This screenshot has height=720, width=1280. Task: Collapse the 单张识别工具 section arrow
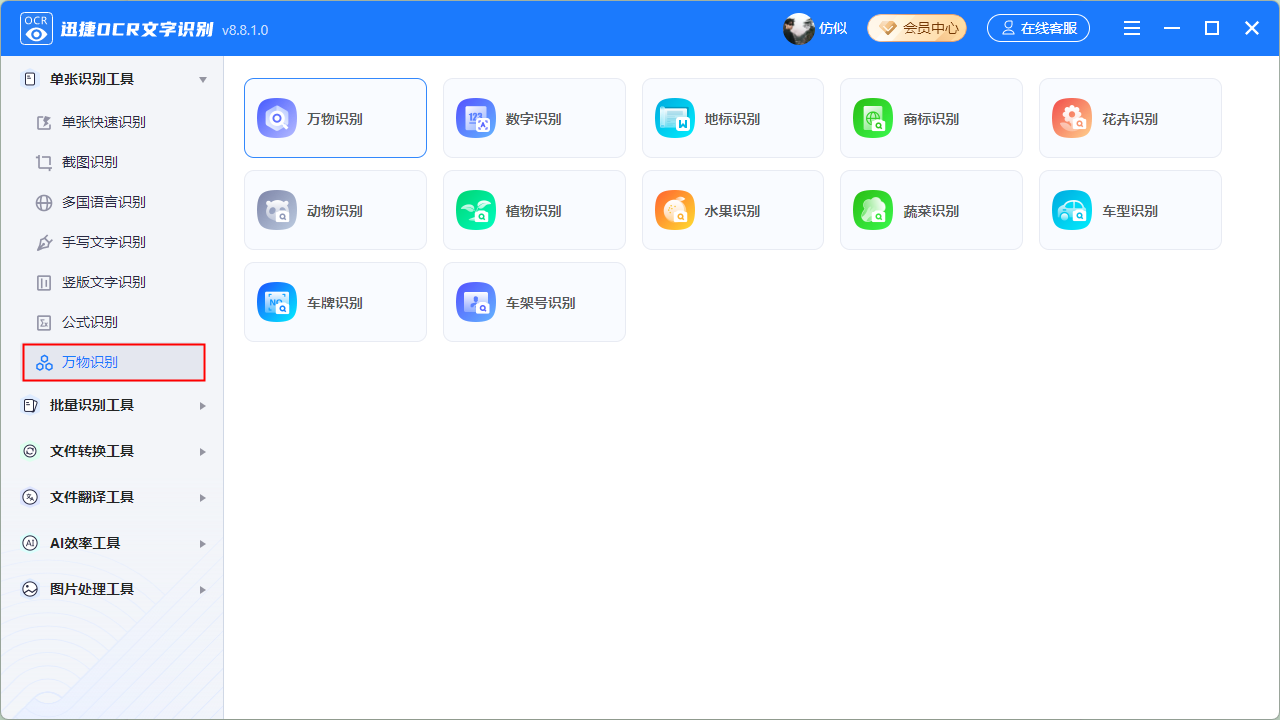coord(203,79)
